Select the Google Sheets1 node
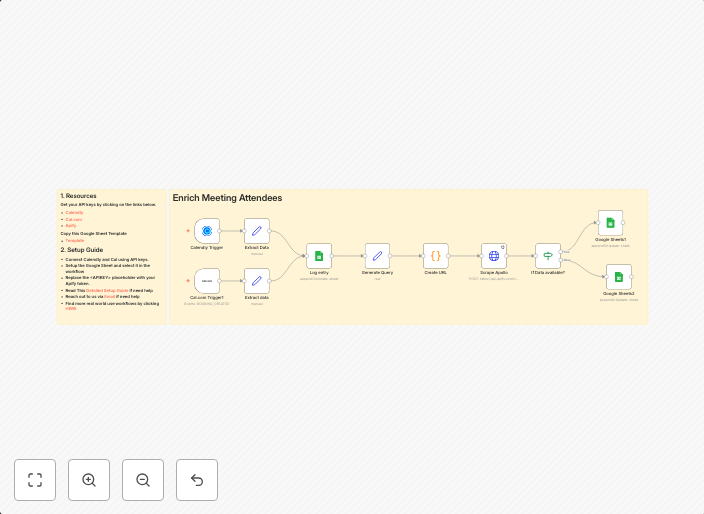The image size is (704, 514). (x=610, y=223)
